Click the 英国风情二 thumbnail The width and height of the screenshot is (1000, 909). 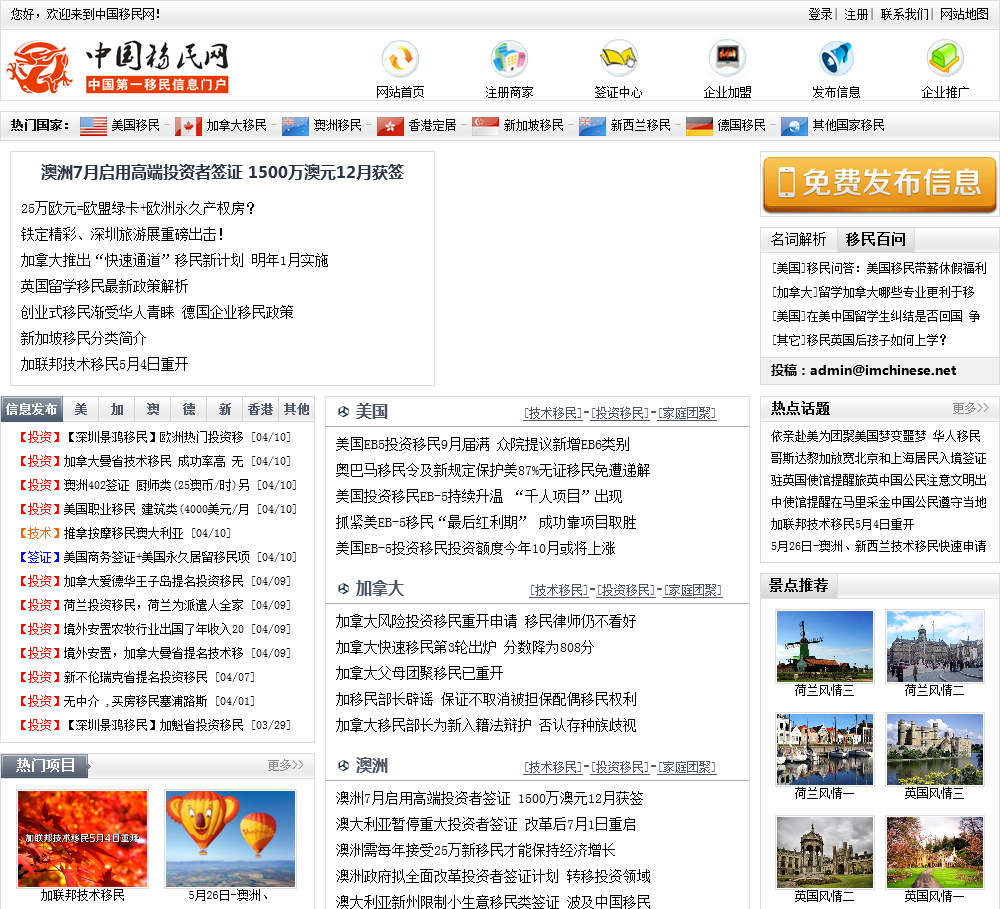825,852
